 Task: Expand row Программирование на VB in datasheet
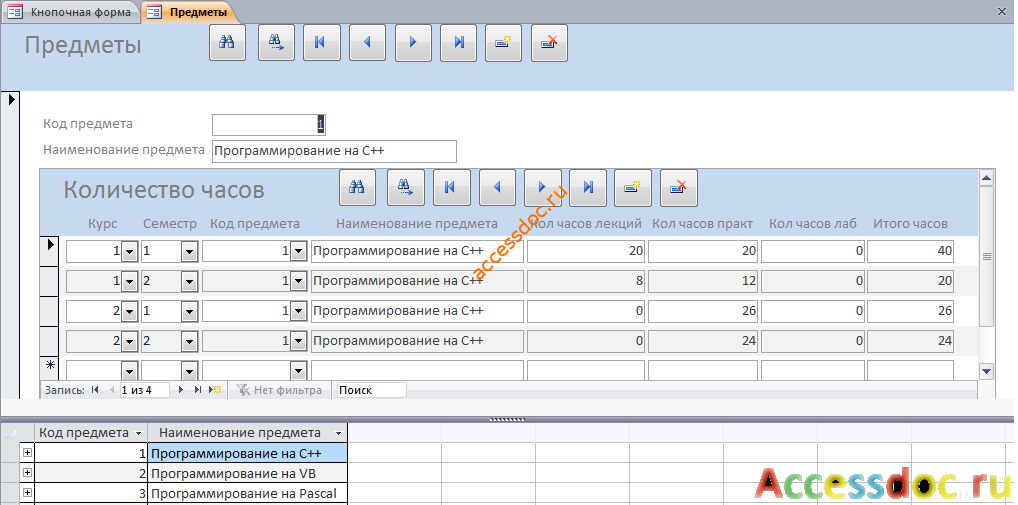27,473
